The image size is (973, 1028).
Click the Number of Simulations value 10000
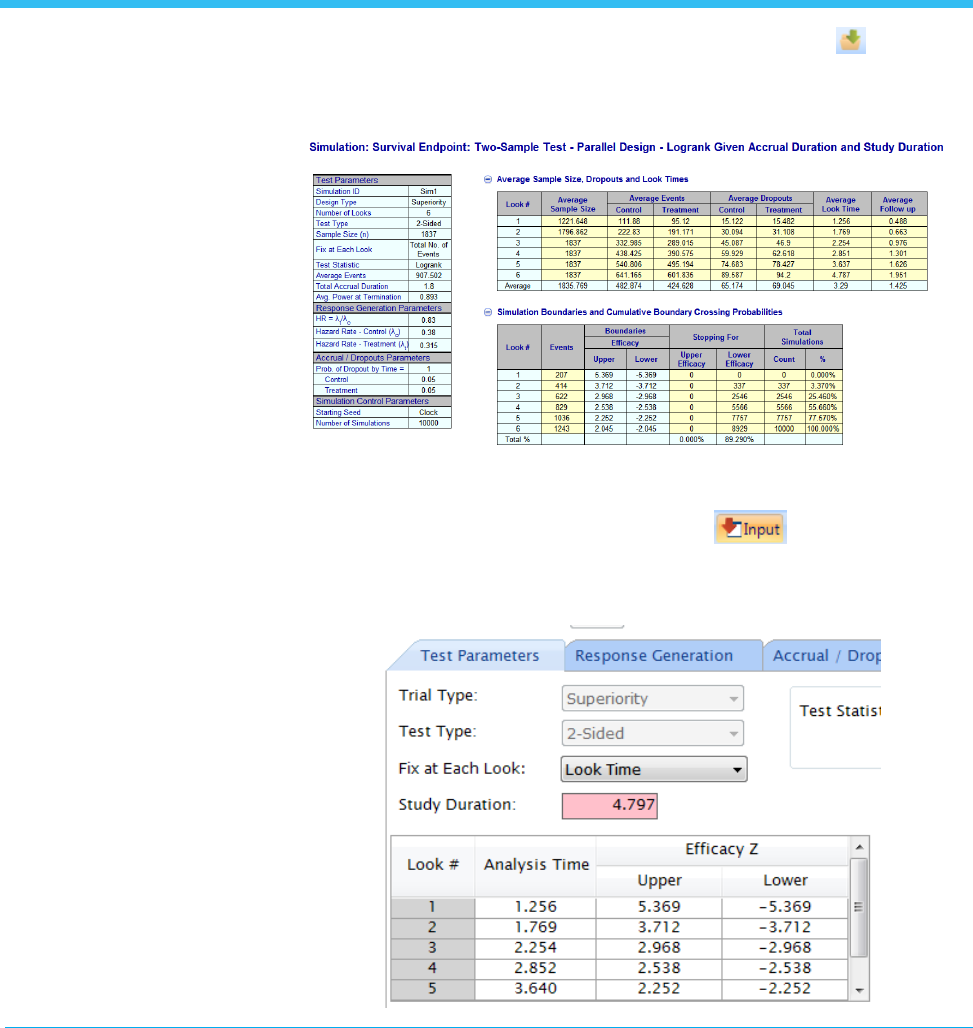[429, 424]
